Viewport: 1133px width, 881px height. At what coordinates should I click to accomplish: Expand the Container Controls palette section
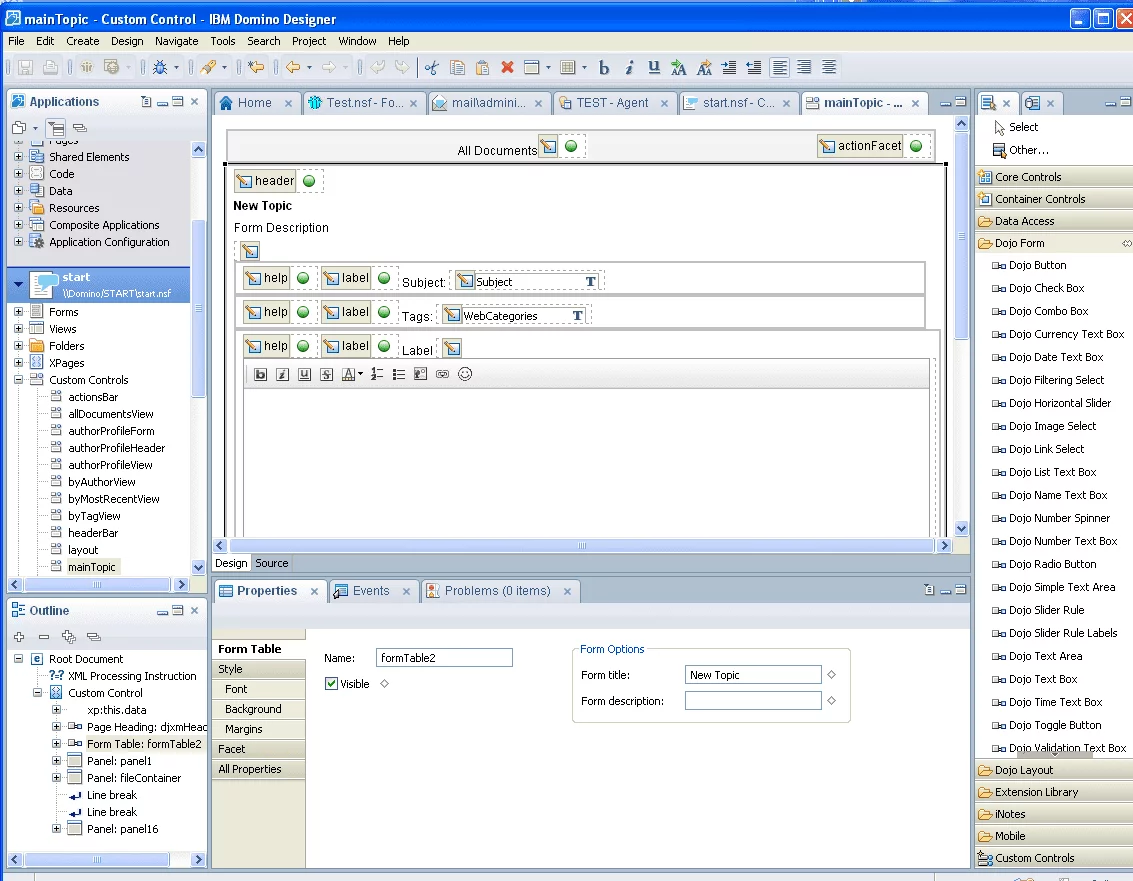click(1040, 199)
